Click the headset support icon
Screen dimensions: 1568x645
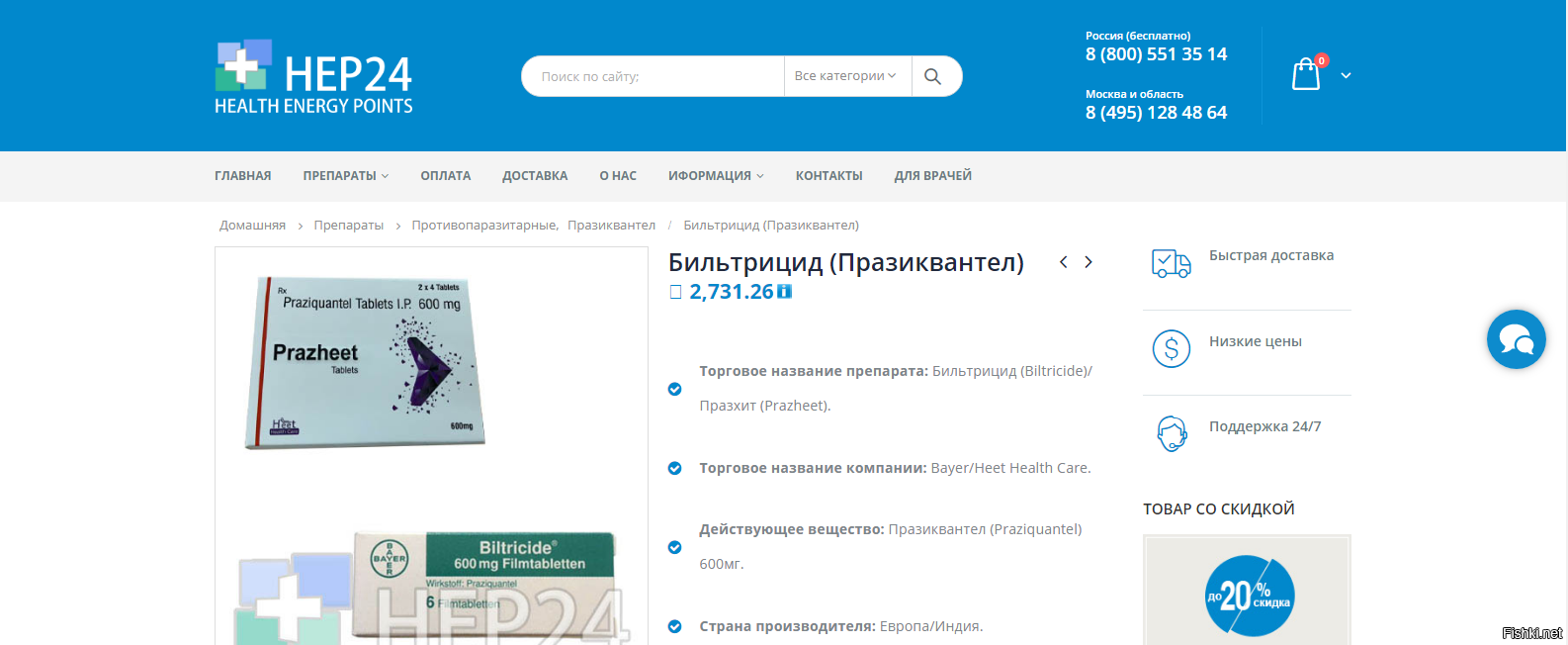[1172, 433]
